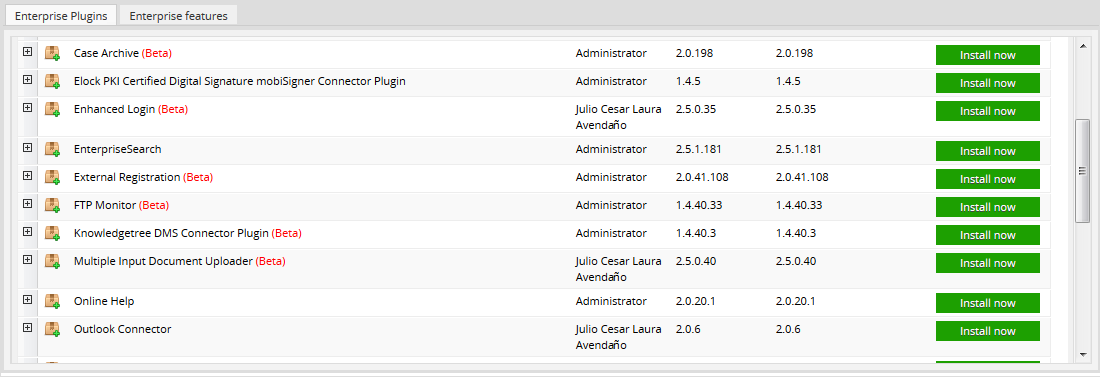The image size is (1100, 379).
Task: Click the Knowledgetree DMS Connector package icon
Action: point(53,234)
